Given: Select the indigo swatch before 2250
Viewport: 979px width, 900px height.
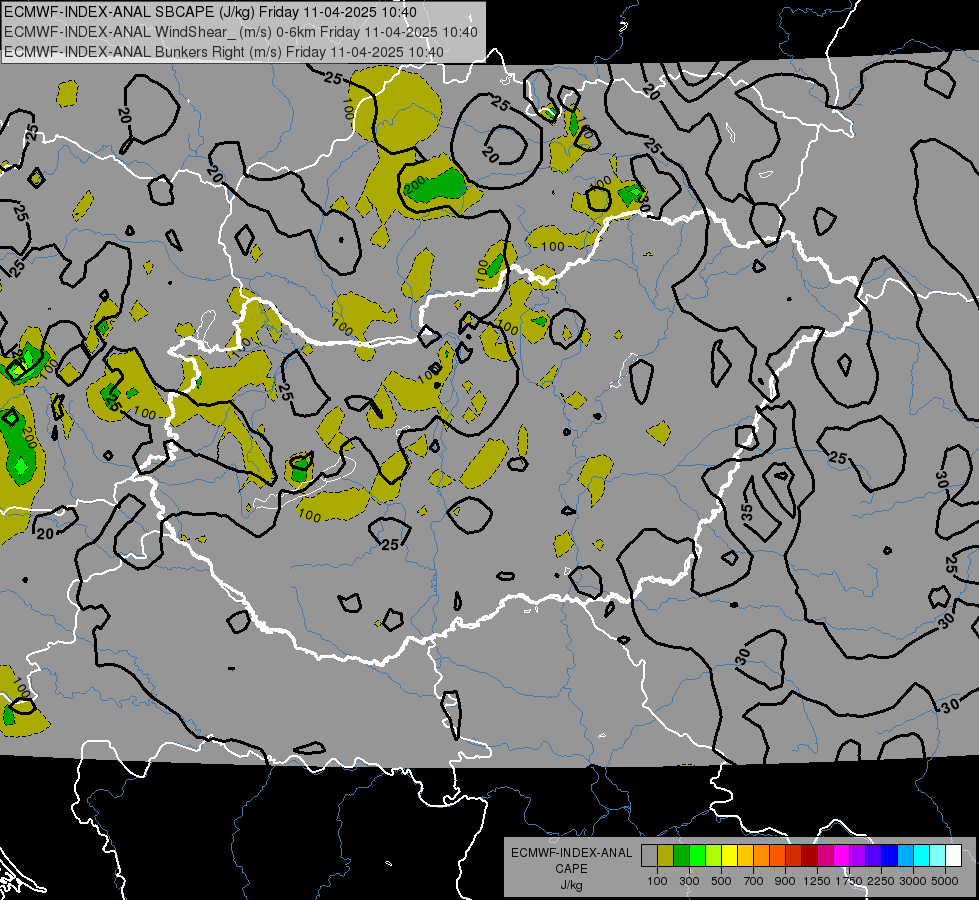Looking at the screenshot, I should tap(873, 856).
